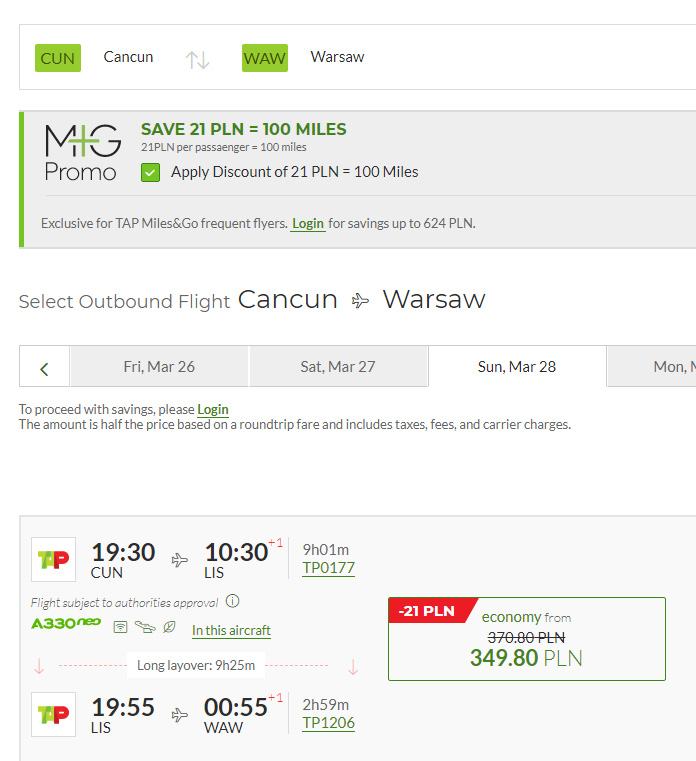
Task: Click the 2h59m flight duration text
Action: [326, 704]
